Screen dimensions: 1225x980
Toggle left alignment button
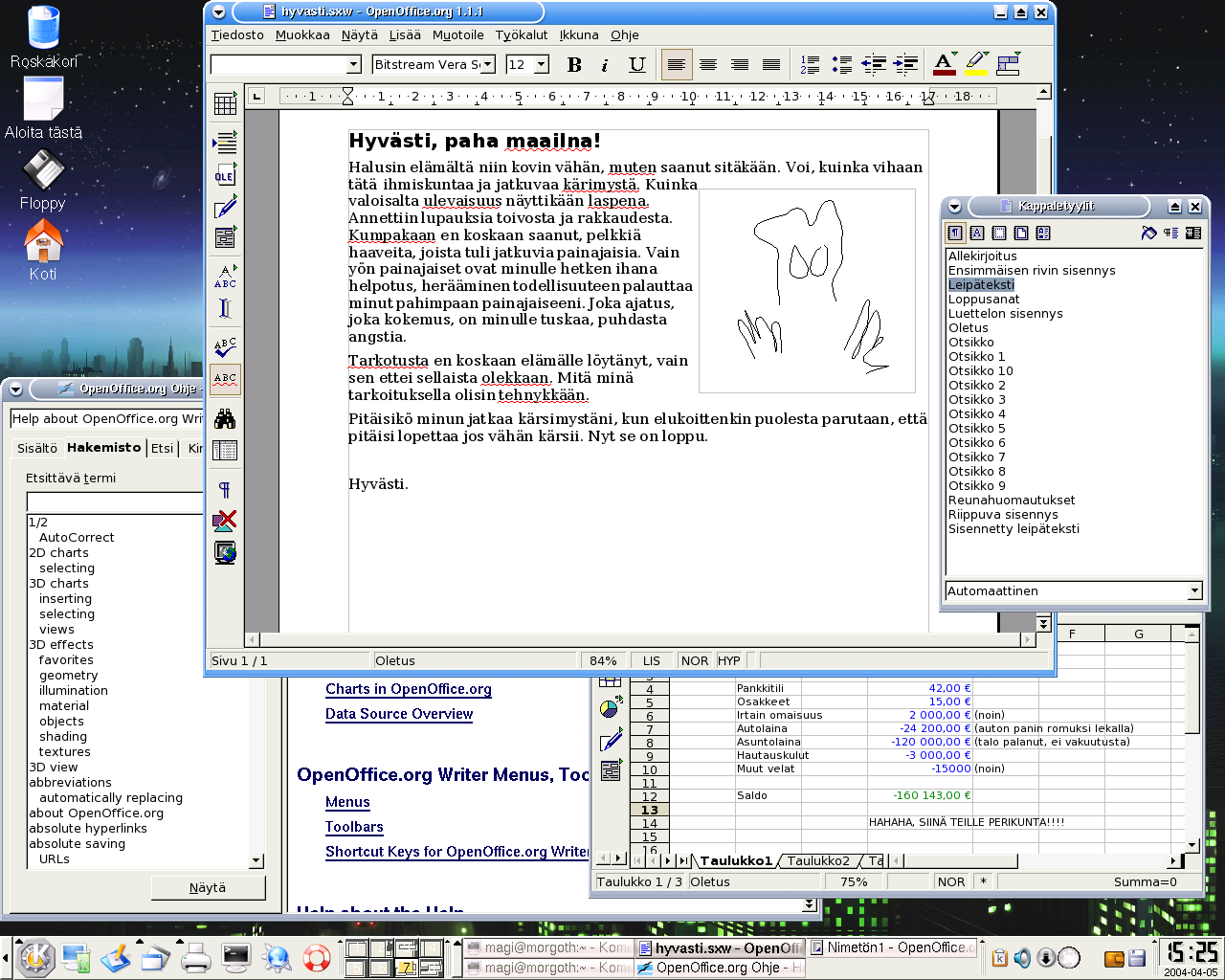point(677,65)
